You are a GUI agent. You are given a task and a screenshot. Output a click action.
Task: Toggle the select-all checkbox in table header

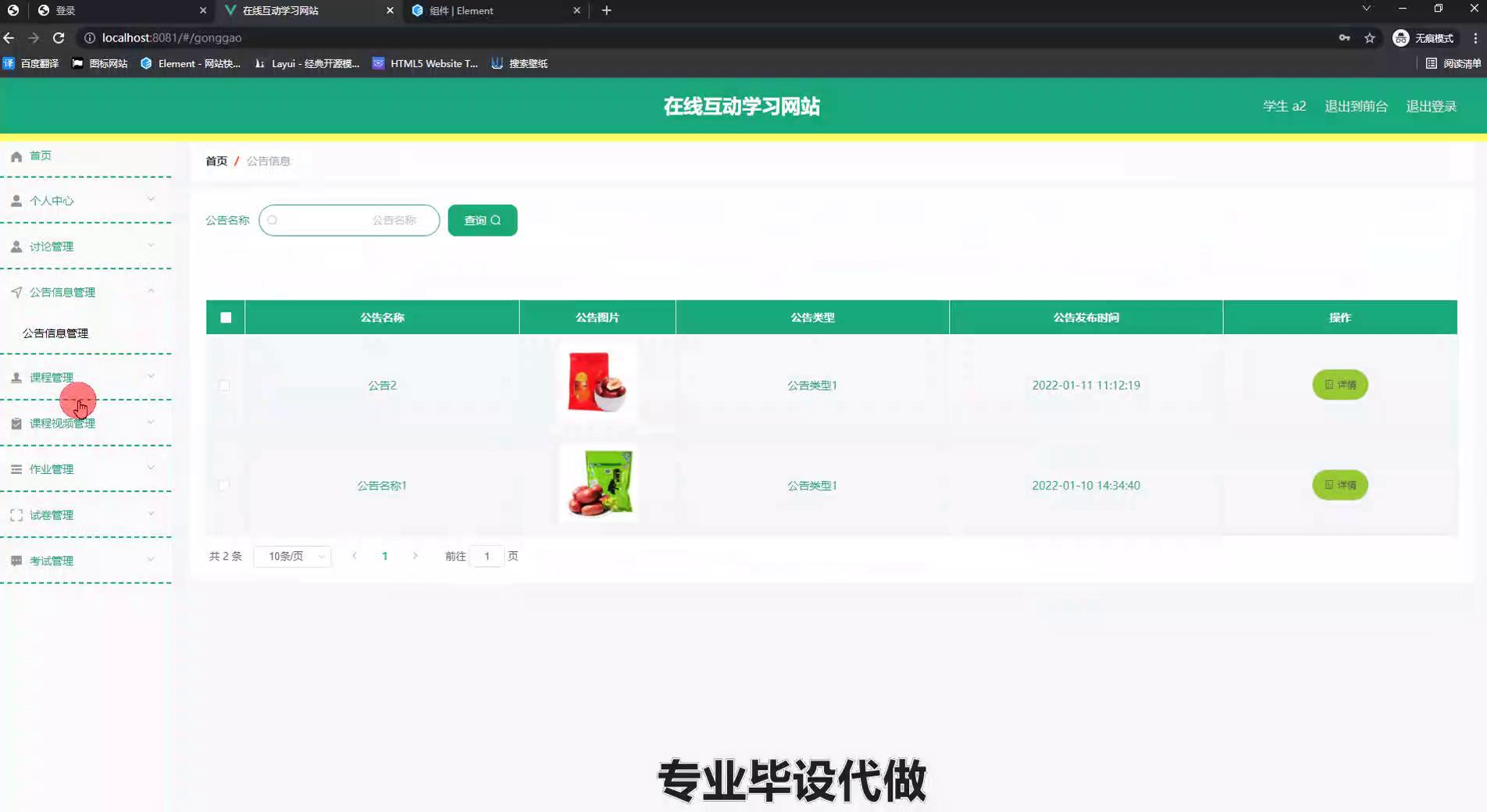point(226,318)
